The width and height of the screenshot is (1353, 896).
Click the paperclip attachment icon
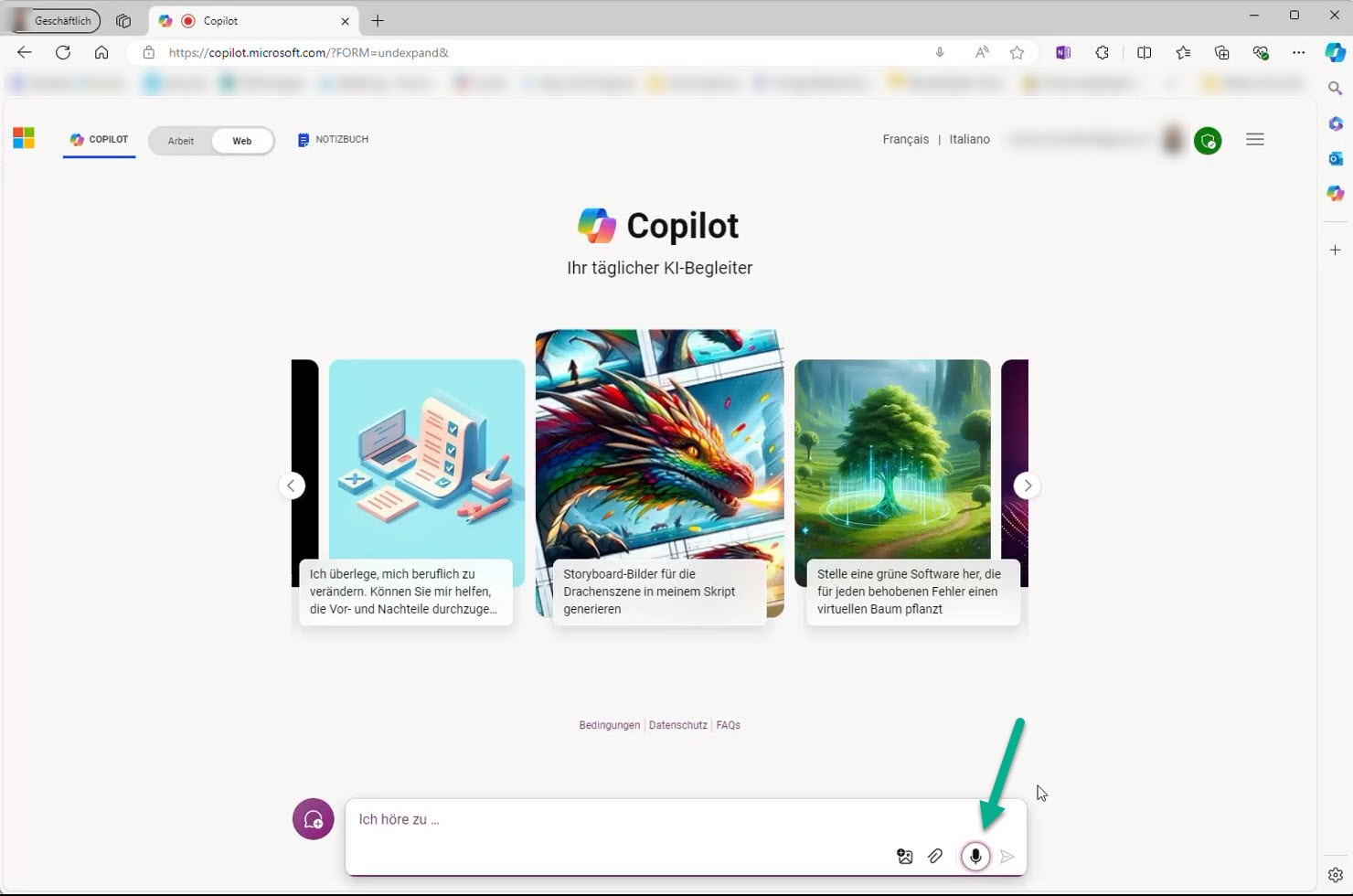tap(935, 857)
